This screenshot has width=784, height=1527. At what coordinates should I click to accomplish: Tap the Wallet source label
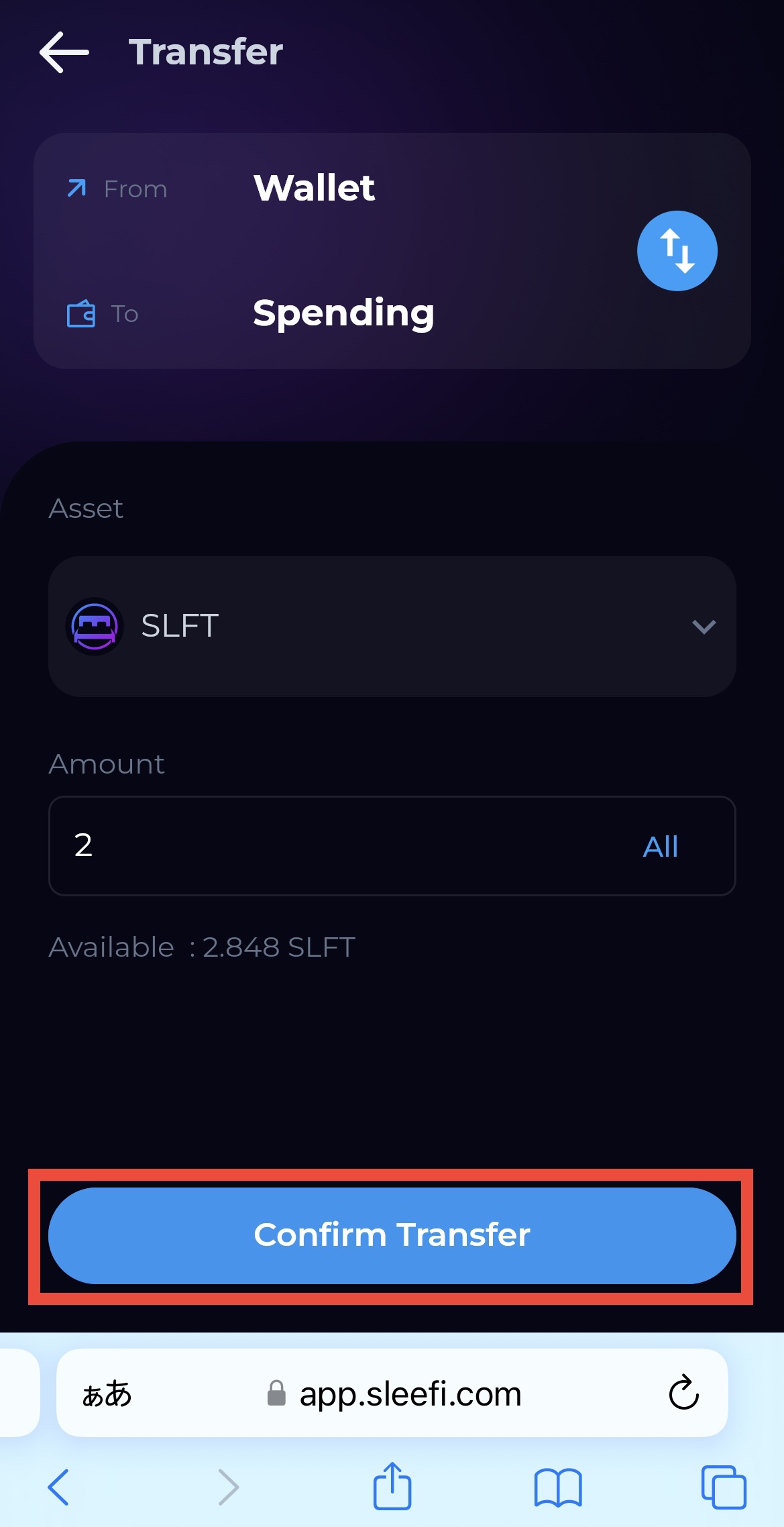[x=314, y=188]
